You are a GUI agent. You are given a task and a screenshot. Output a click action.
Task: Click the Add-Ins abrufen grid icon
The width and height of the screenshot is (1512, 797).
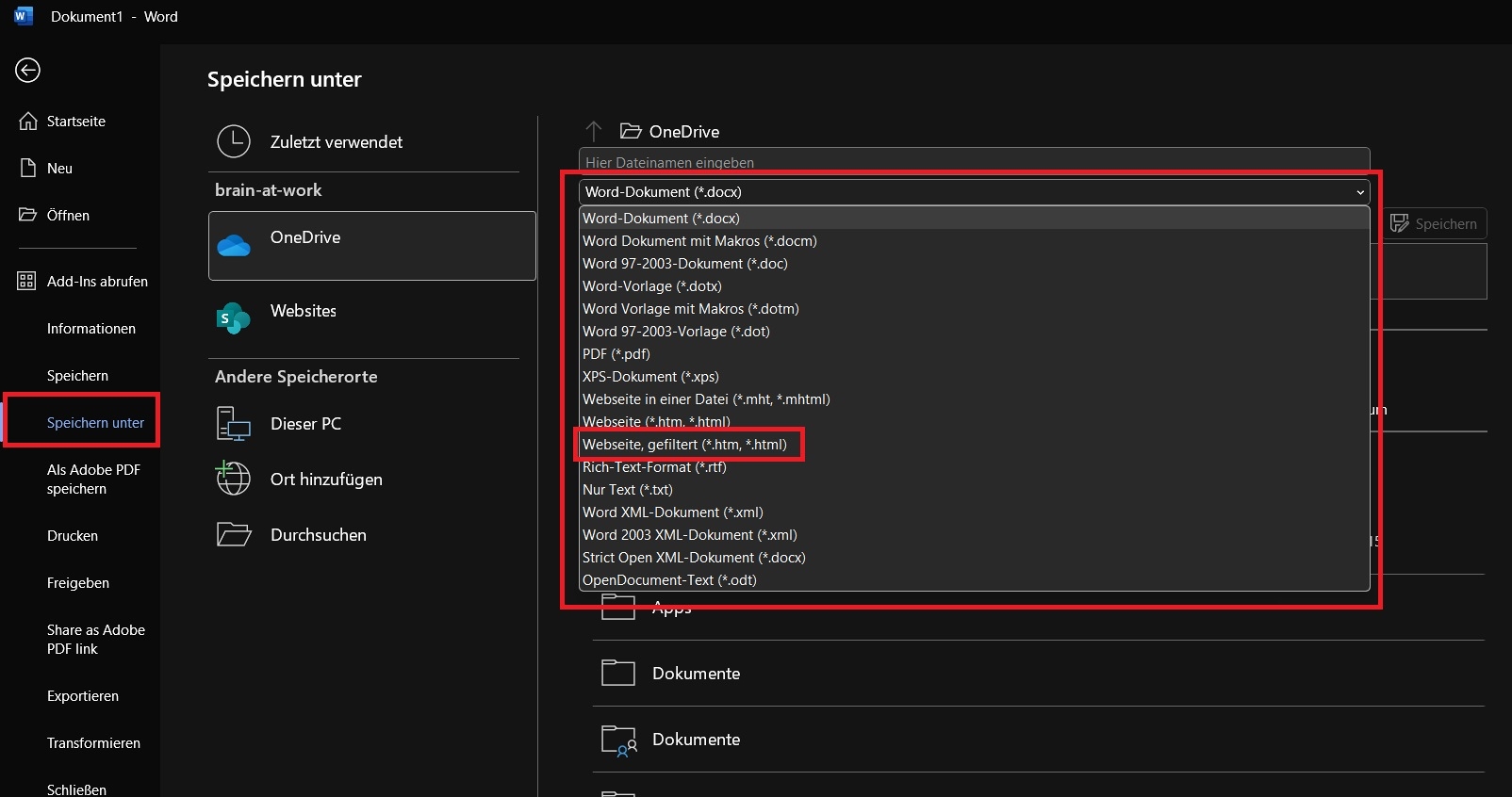click(26, 281)
